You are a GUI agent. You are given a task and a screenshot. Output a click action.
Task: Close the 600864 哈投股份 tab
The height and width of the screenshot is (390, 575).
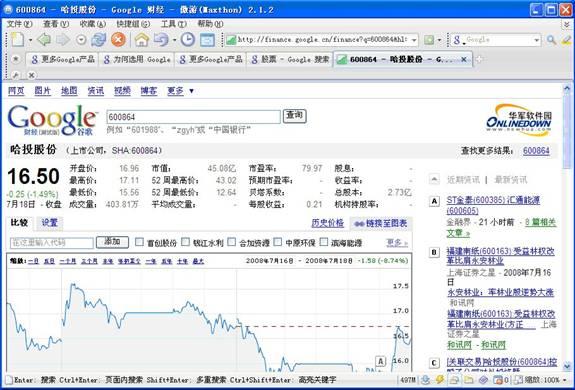[x=464, y=59]
